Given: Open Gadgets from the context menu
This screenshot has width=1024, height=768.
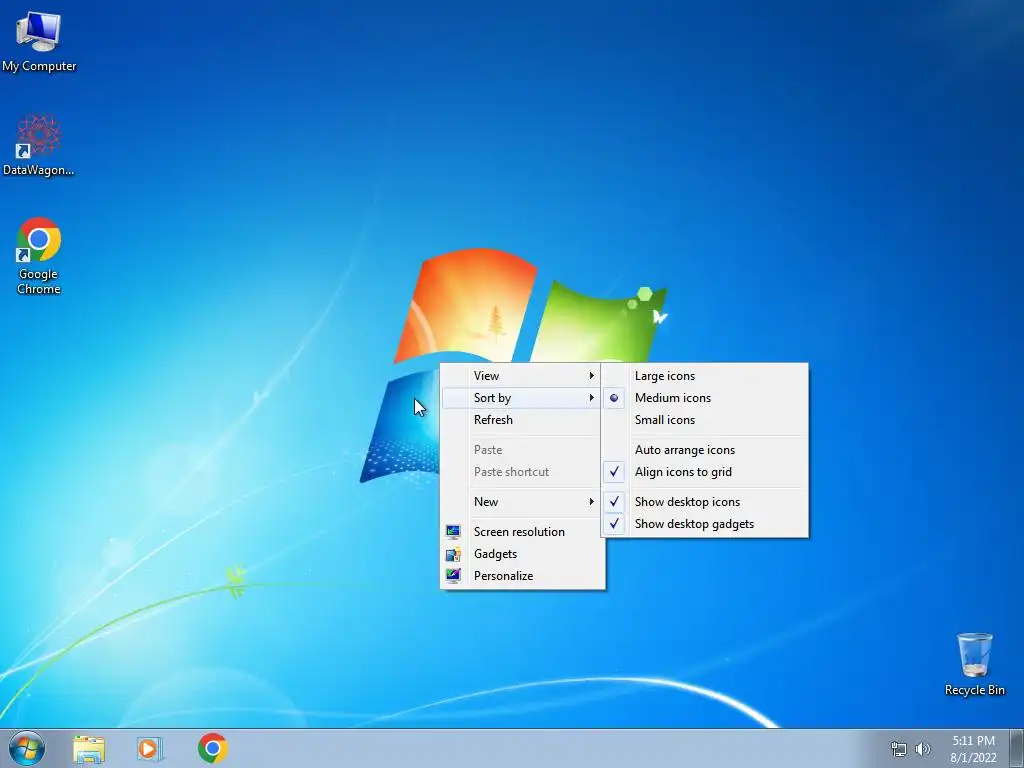Looking at the screenshot, I should [521, 554].
